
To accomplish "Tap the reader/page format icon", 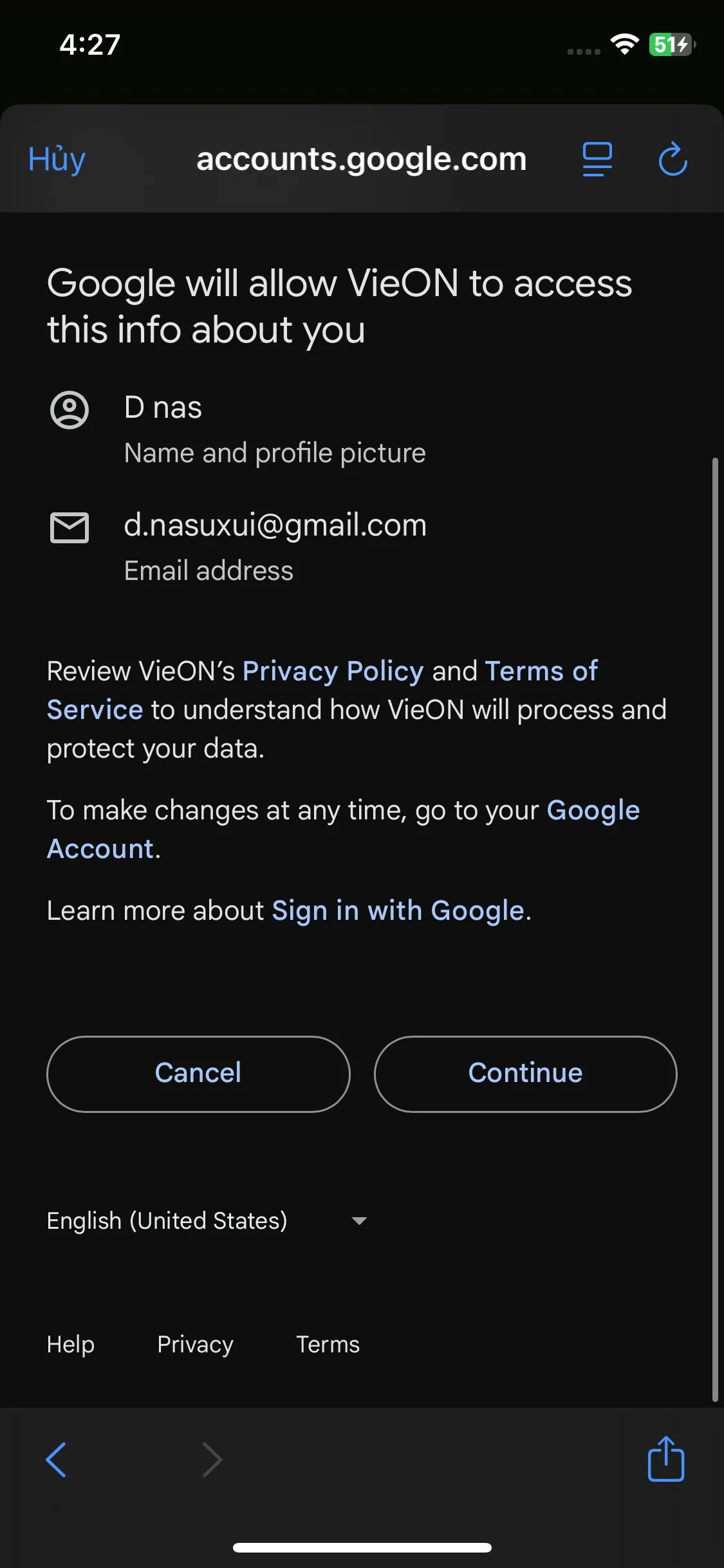I will click(x=597, y=159).
